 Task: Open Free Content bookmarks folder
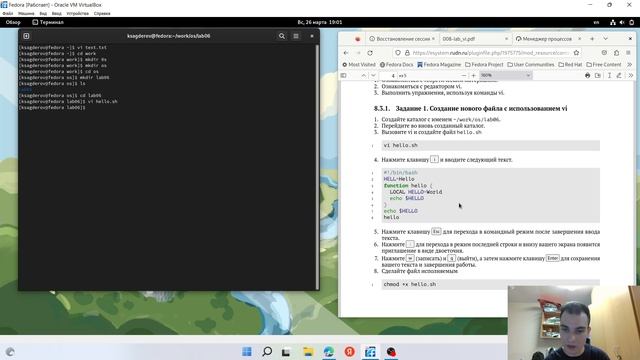[604, 64]
